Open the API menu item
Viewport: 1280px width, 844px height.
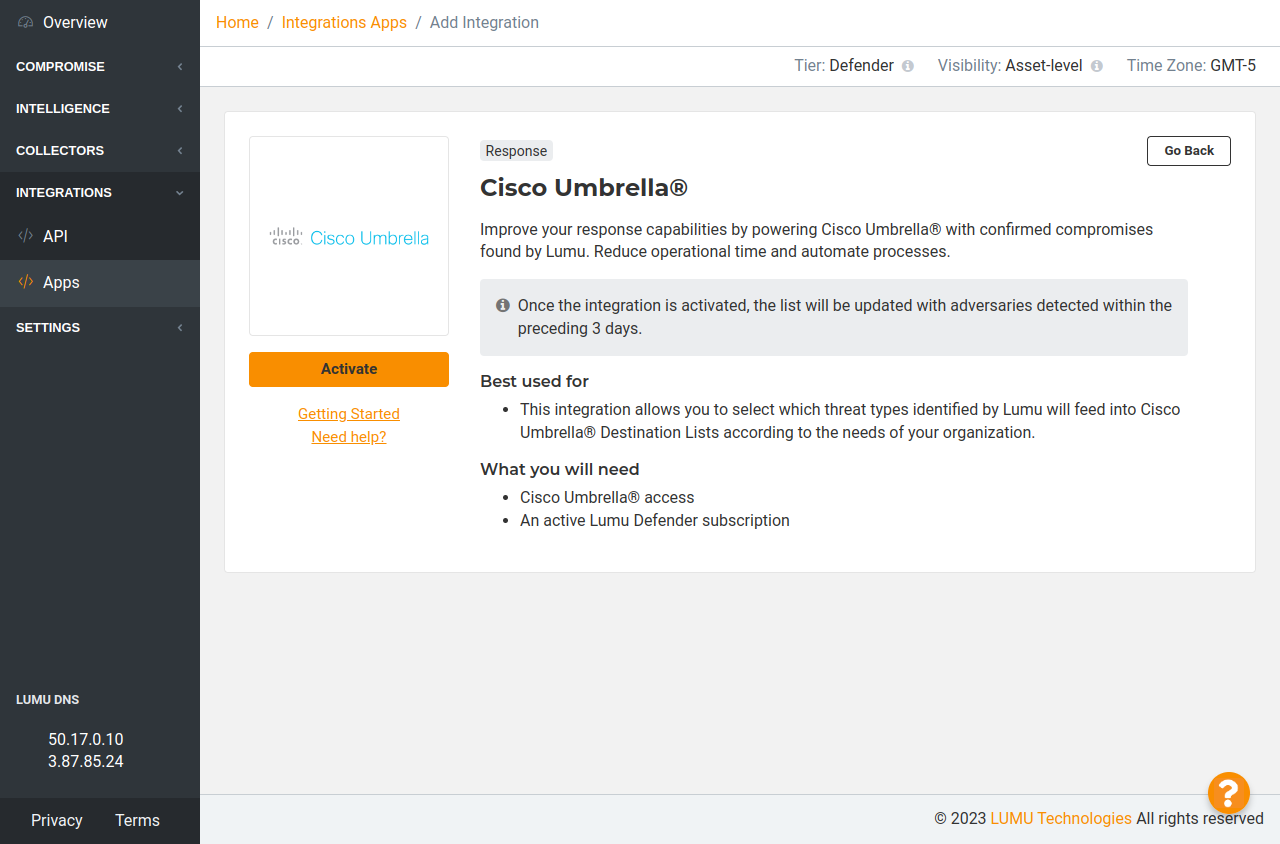55,236
